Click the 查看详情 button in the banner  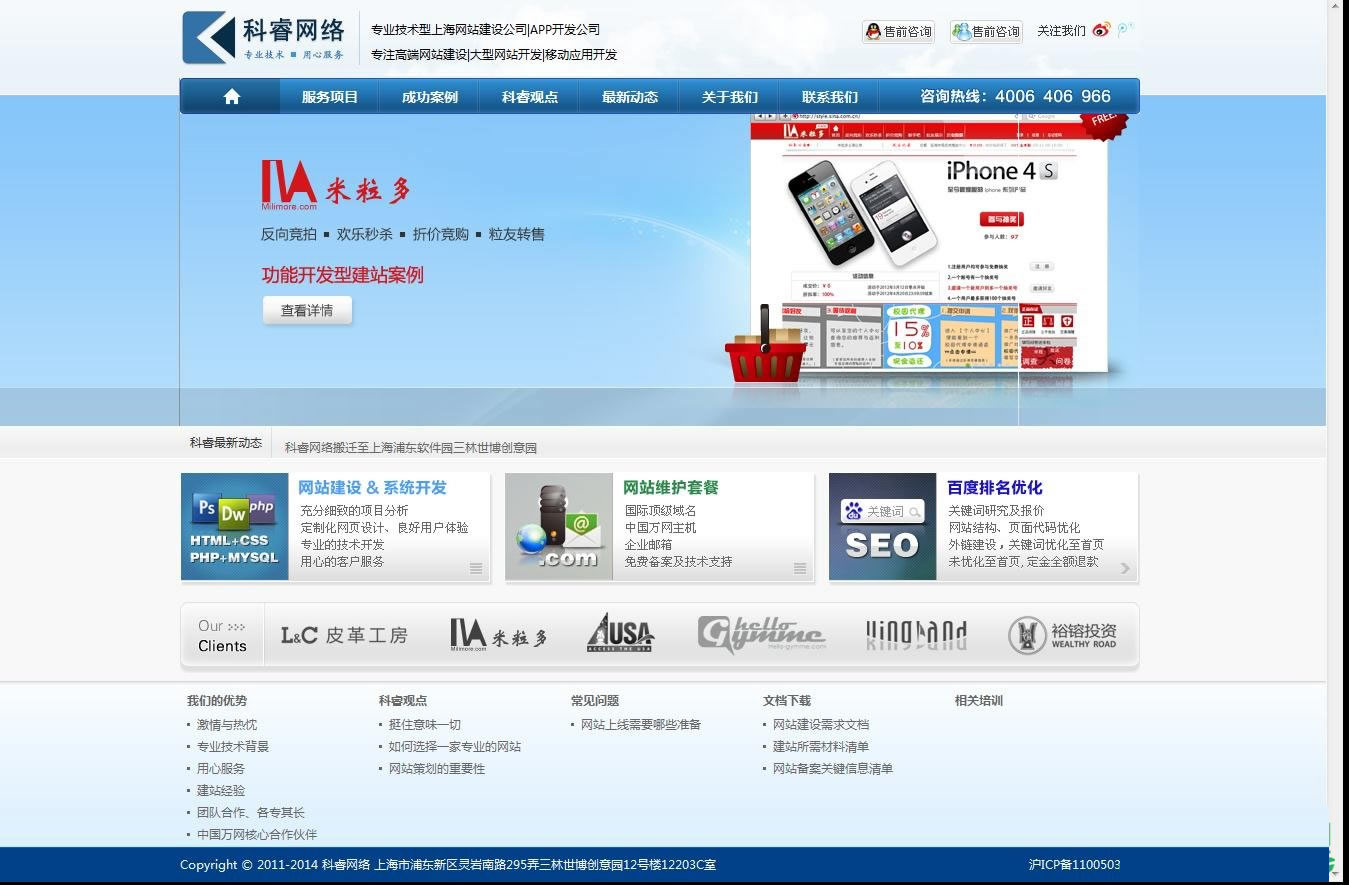click(x=307, y=310)
